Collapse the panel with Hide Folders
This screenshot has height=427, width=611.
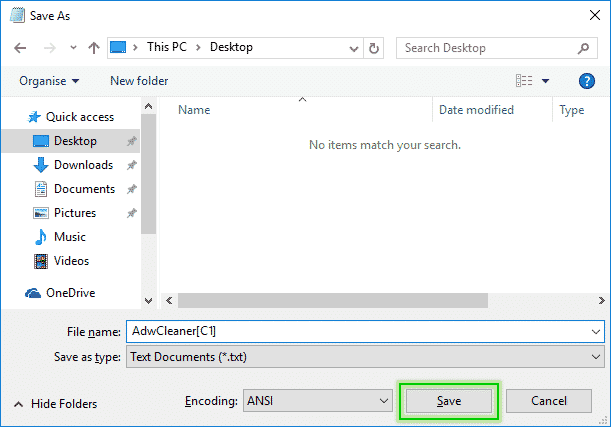[x=55, y=404]
